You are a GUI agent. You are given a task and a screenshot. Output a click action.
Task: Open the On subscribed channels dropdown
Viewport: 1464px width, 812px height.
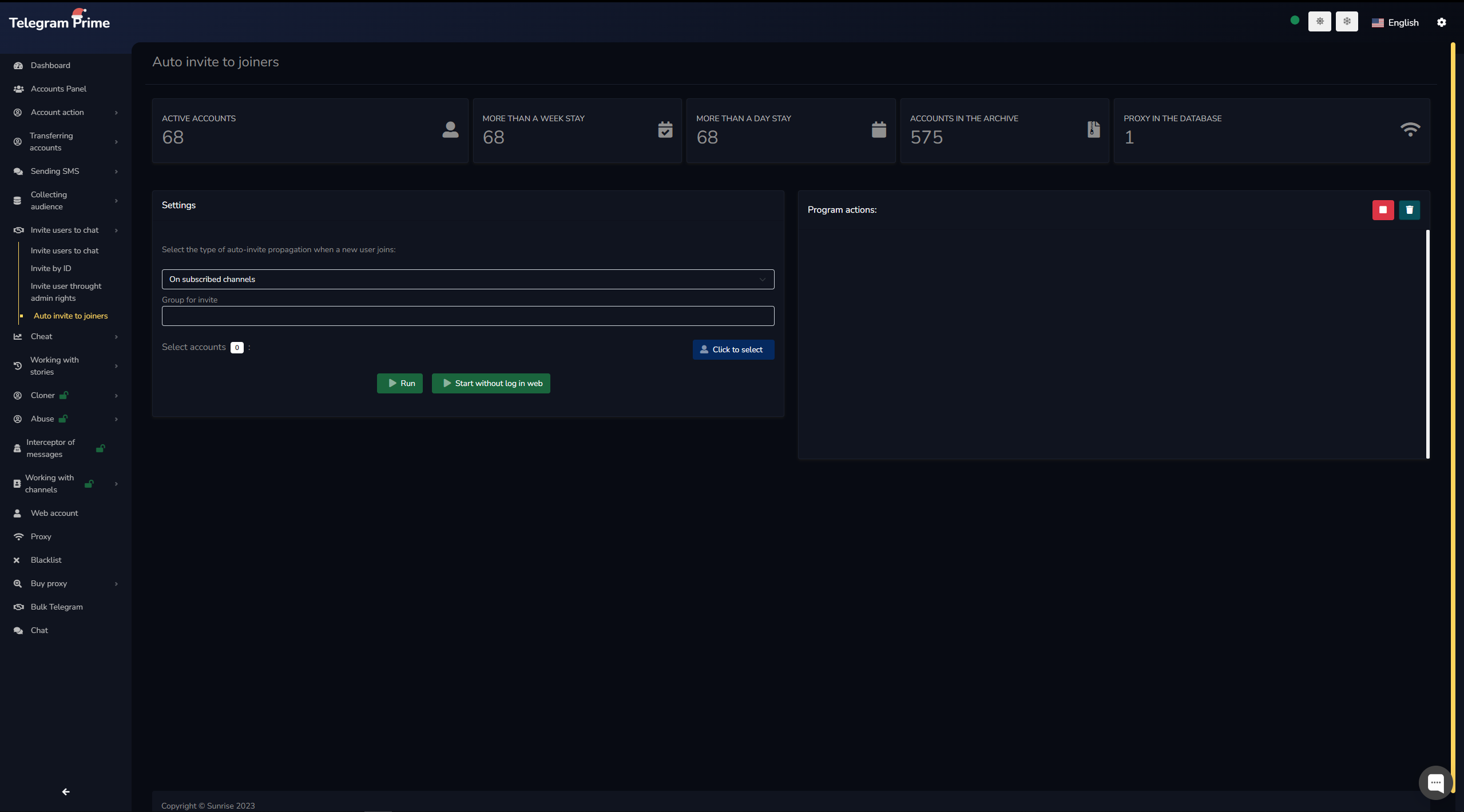pyautogui.click(x=467, y=279)
